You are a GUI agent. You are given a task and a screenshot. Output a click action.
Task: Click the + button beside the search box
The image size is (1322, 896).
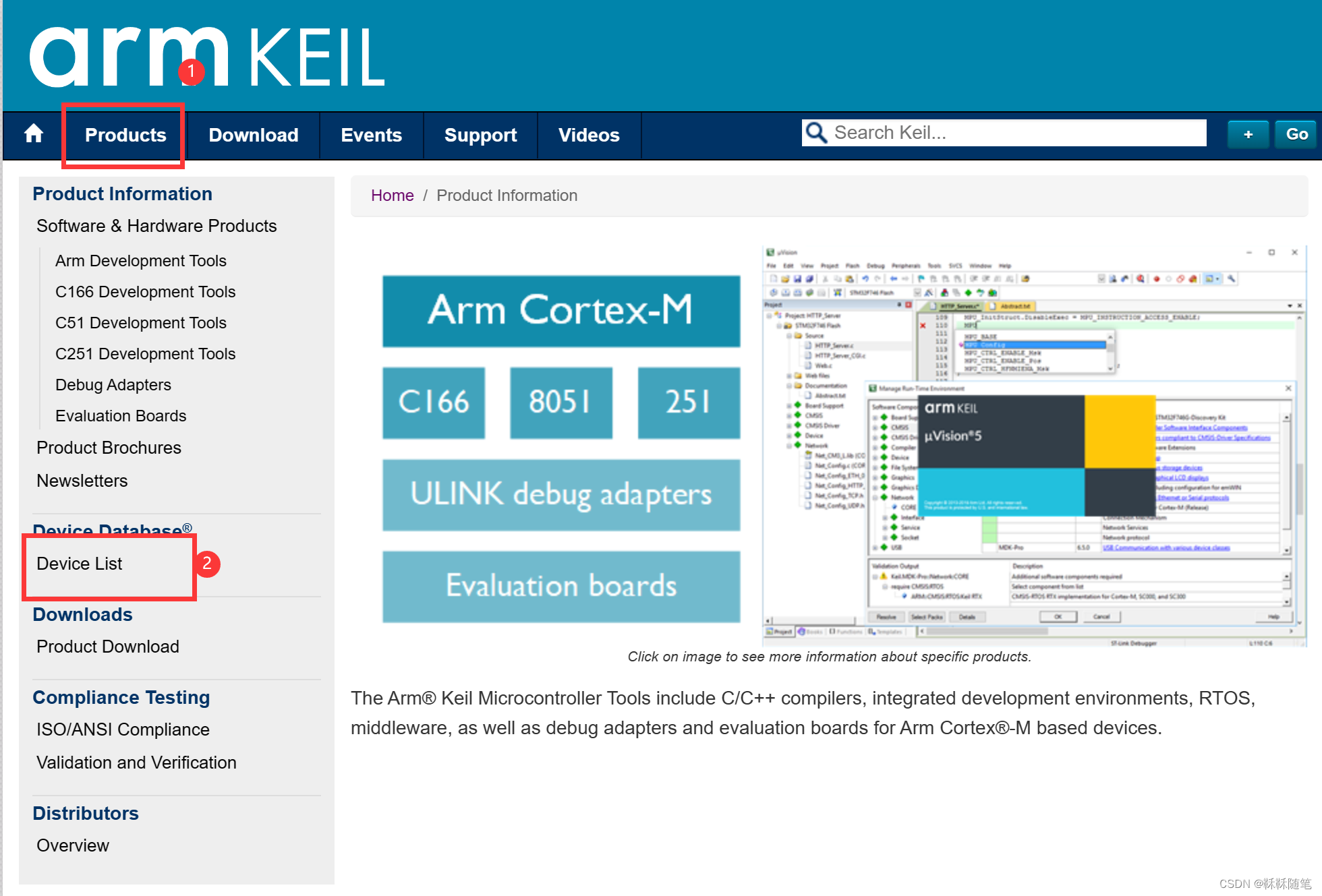point(1247,134)
